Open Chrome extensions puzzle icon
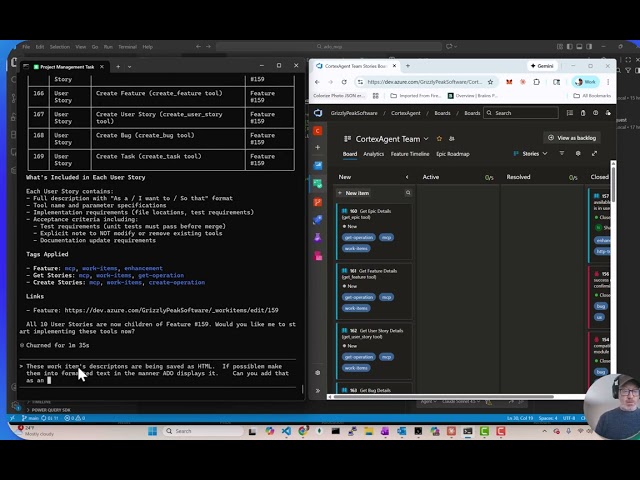The width and height of the screenshot is (640, 480). pos(537,82)
